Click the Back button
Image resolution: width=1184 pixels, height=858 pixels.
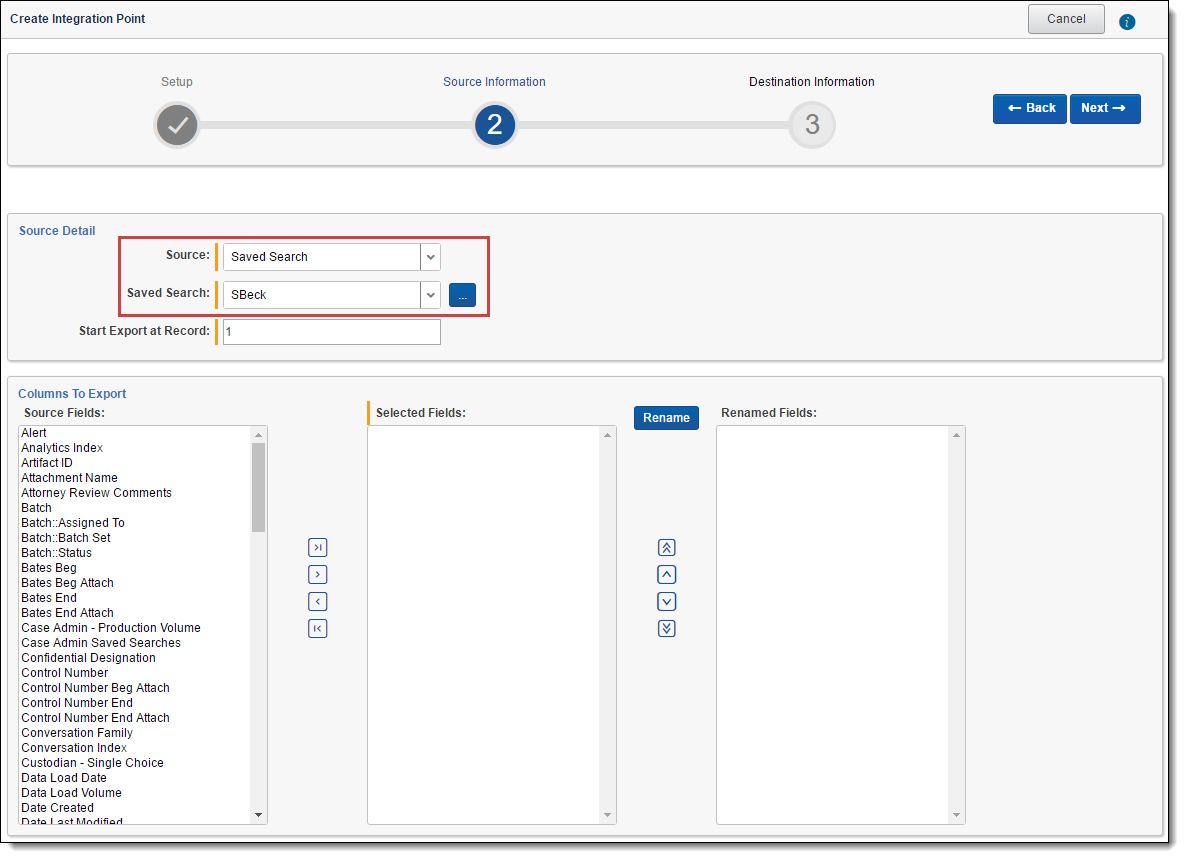1029,108
